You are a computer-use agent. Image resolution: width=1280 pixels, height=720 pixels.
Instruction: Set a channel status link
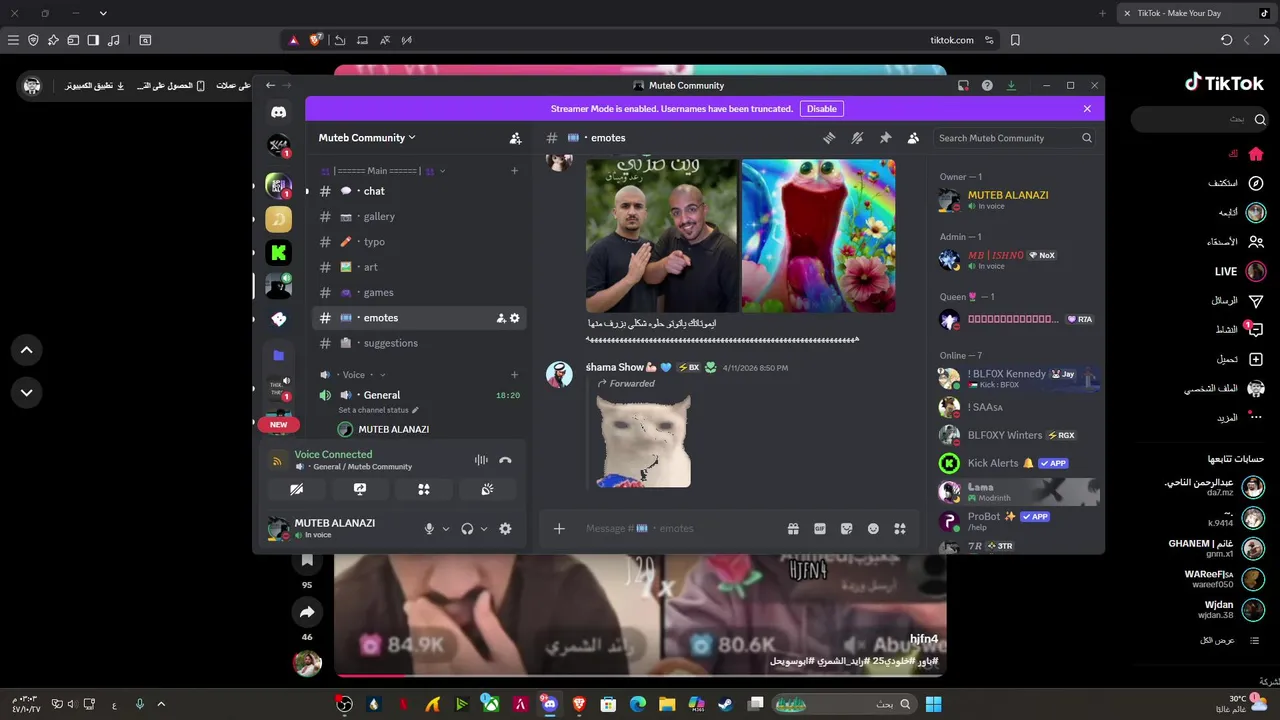point(379,410)
